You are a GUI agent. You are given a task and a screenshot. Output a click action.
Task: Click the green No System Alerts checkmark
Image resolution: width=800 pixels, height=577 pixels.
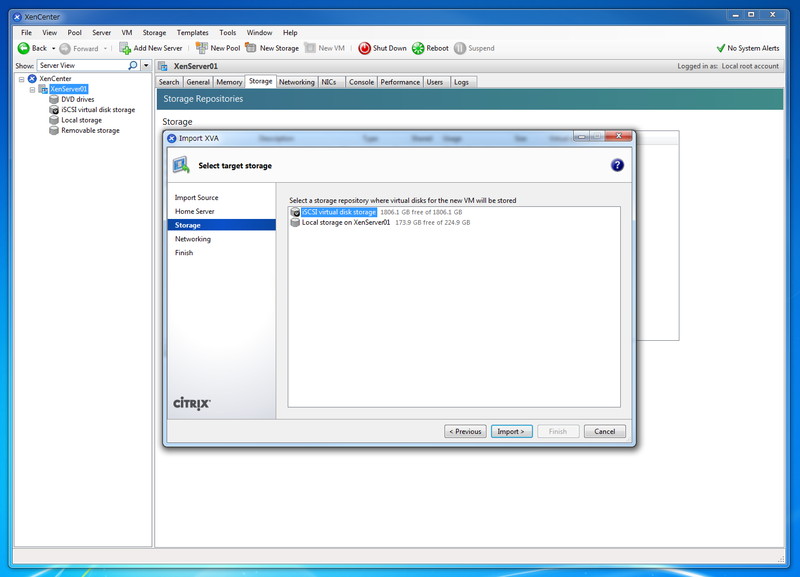point(720,48)
